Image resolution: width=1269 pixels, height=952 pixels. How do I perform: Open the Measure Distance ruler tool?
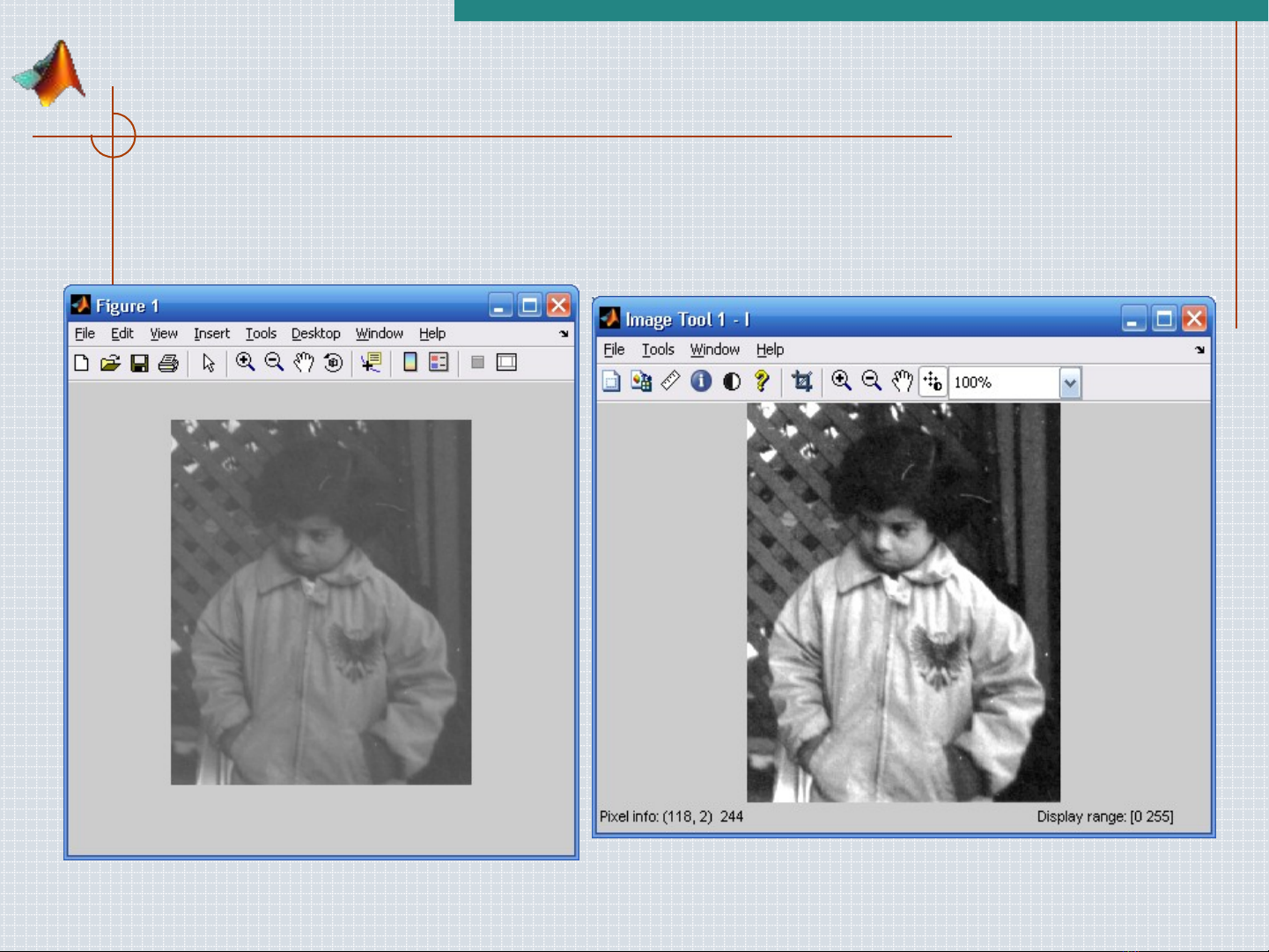pos(671,381)
